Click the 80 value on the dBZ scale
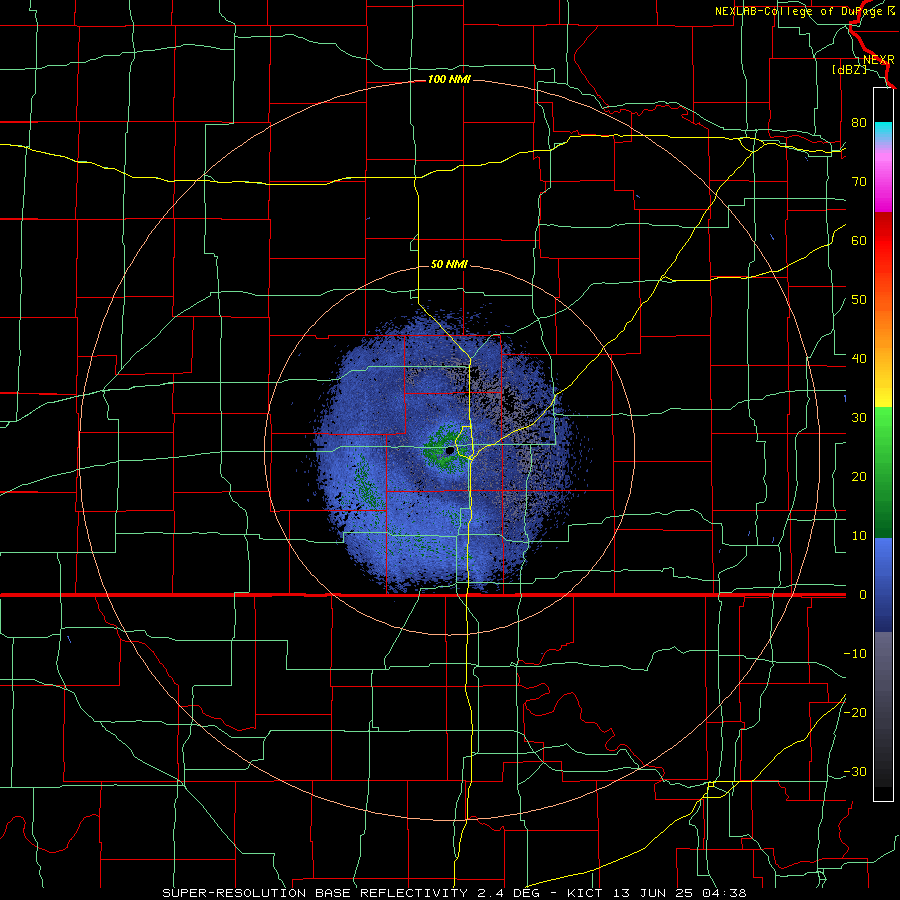This screenshot has width=900, height=900. (x=859, y=123)
